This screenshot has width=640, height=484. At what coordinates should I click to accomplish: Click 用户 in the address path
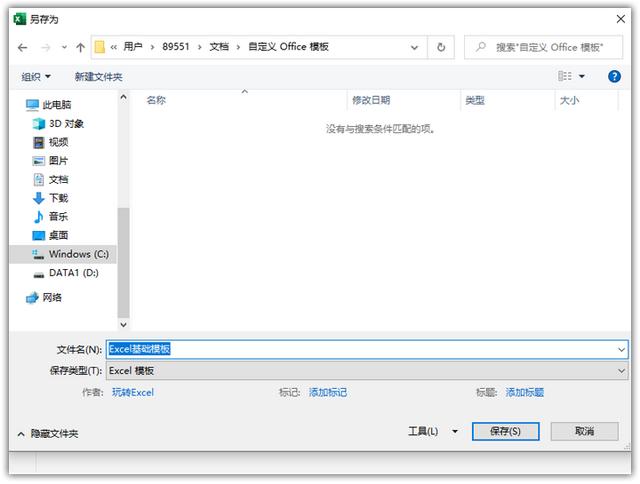(x=133, y=47)
